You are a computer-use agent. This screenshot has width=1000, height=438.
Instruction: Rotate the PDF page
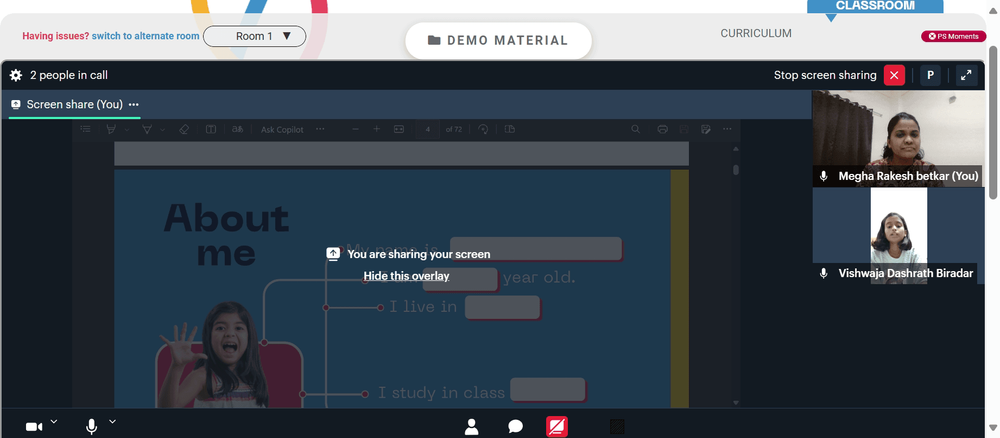[483, 129]
